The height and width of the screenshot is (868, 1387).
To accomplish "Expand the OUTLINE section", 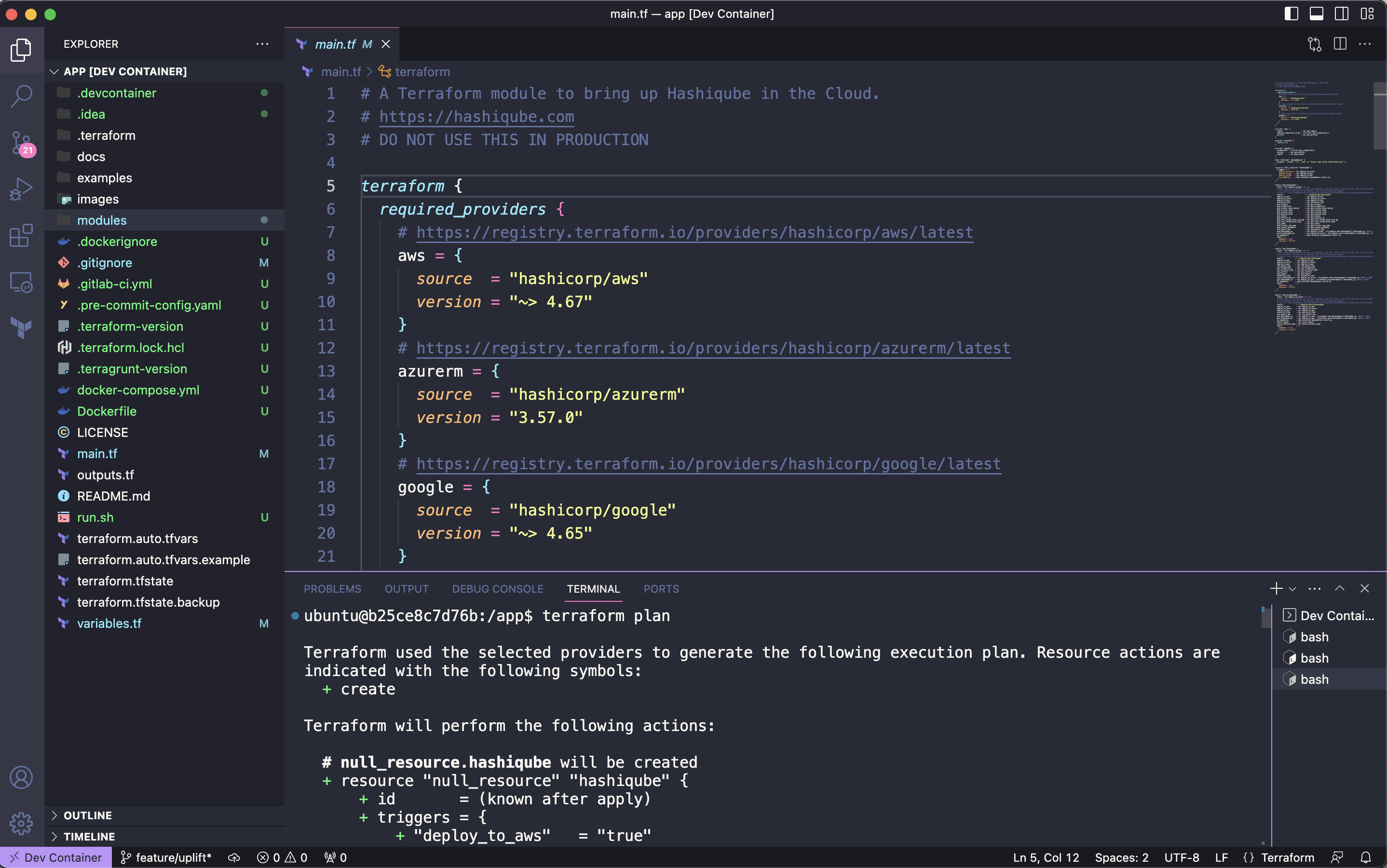I will pos(164,815).
